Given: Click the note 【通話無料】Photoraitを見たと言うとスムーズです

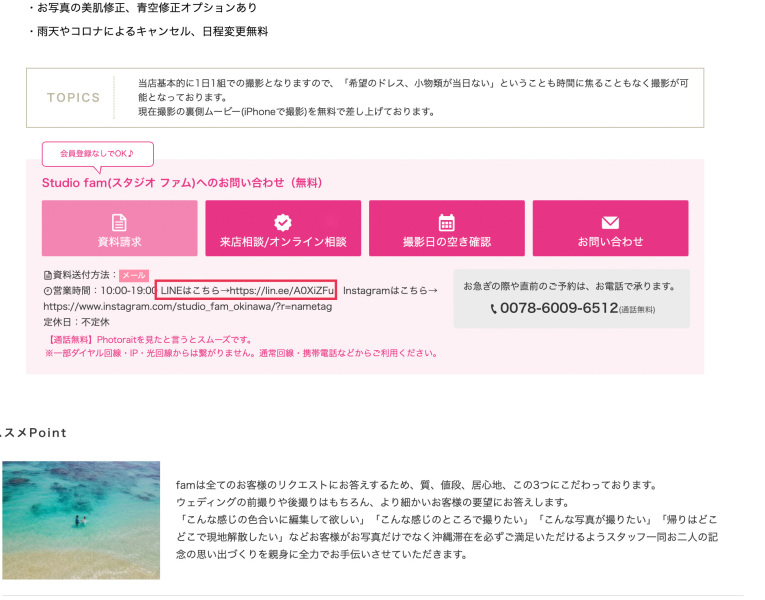Looking at the screenshot, I should (x=150, y=340).
